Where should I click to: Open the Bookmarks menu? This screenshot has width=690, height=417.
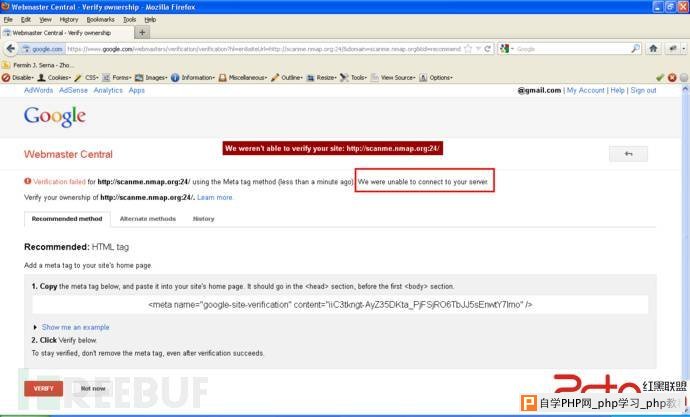coord(100,19)
